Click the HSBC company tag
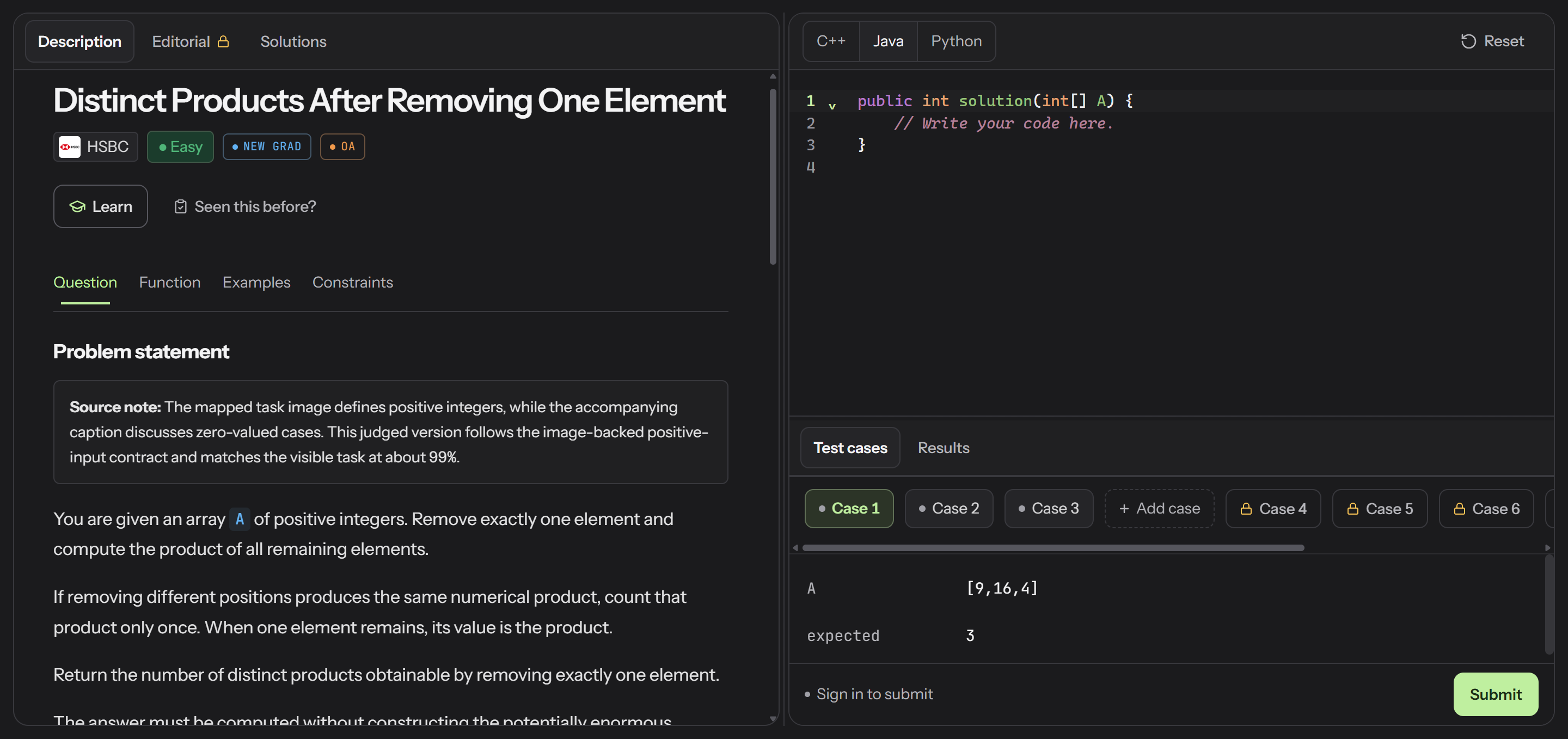1568x739 pixels. (96, 146)
